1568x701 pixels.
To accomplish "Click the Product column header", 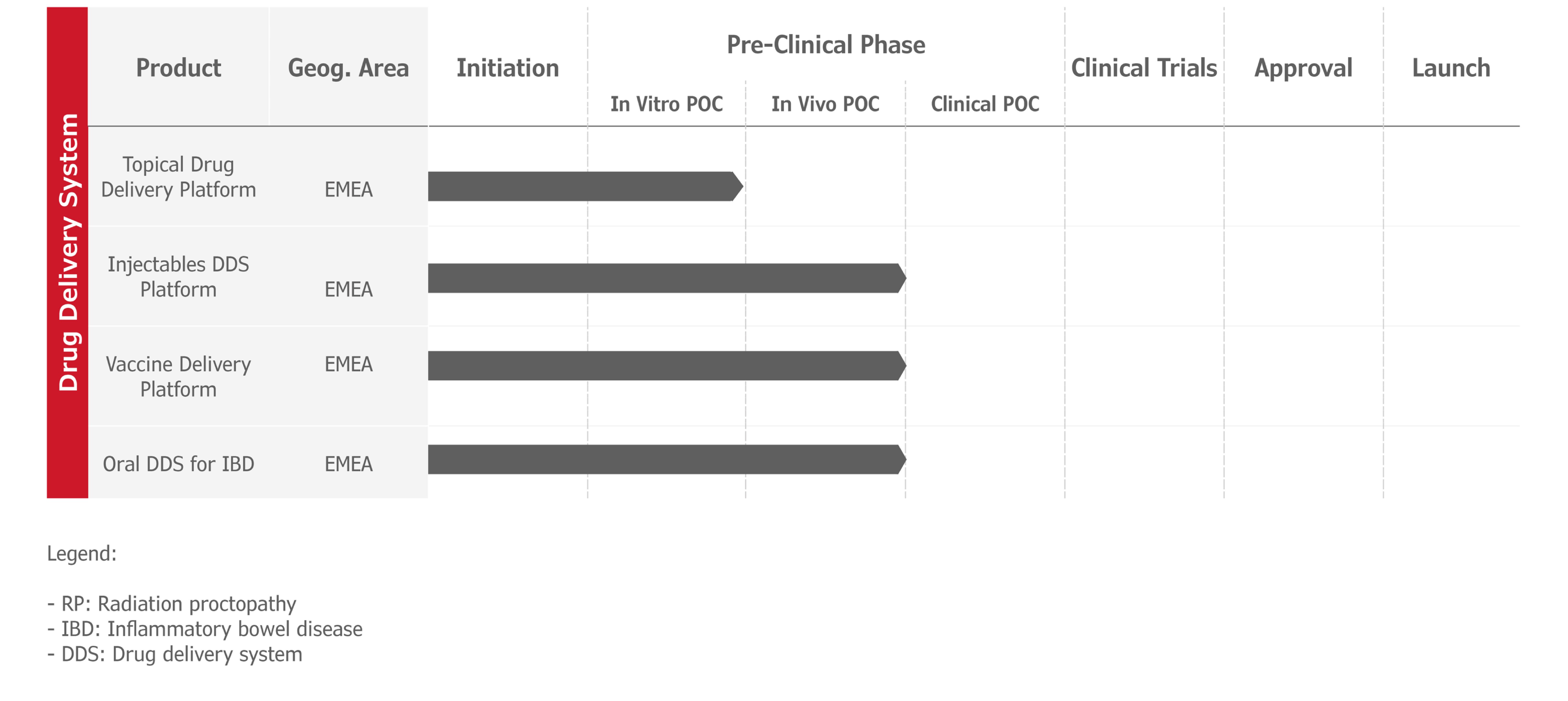I will point(178,68).
